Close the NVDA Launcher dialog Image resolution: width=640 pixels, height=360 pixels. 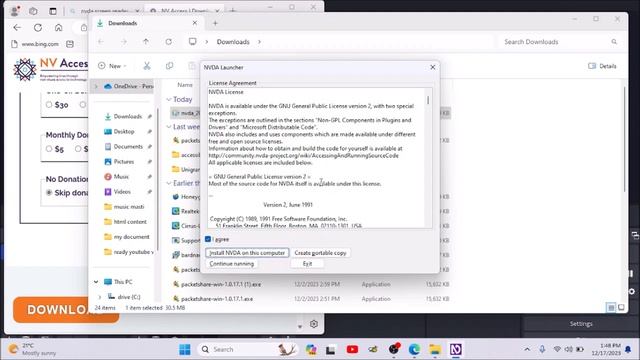coord(433,67)
